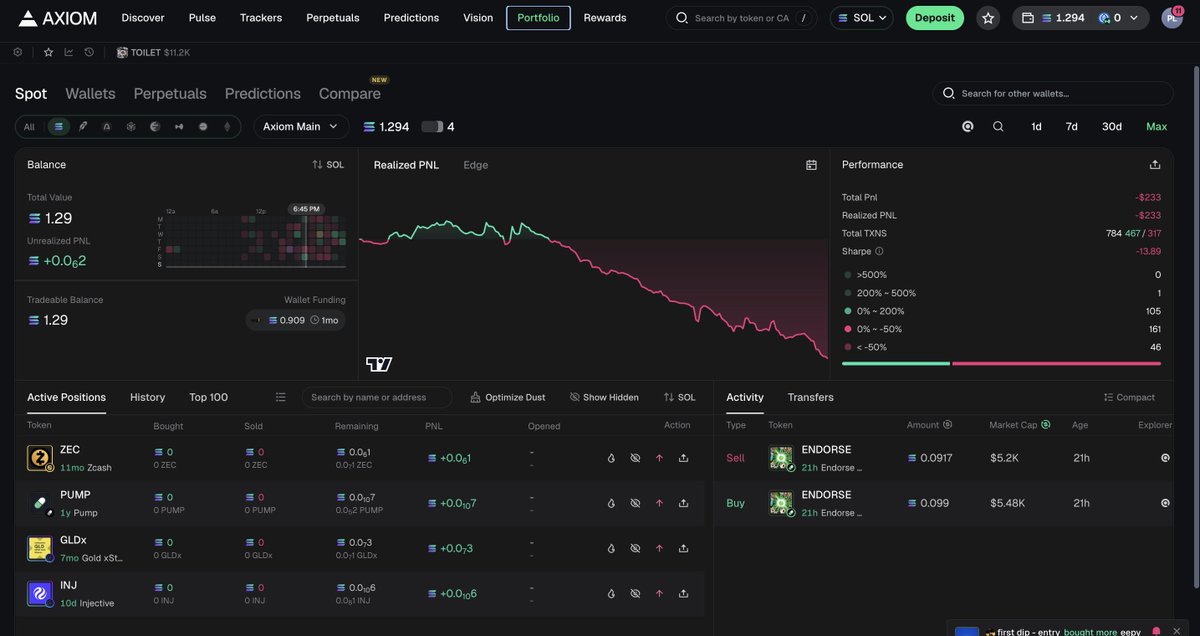Share the Performance panel via export icon
This screenshot has height=636, width=1200.
pyautogui.click(x=1155, y=165)
